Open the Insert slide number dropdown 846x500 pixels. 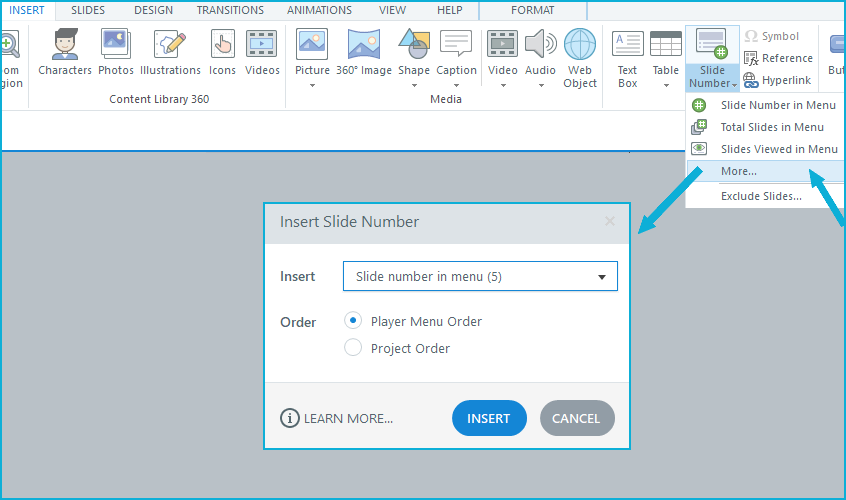480,276
